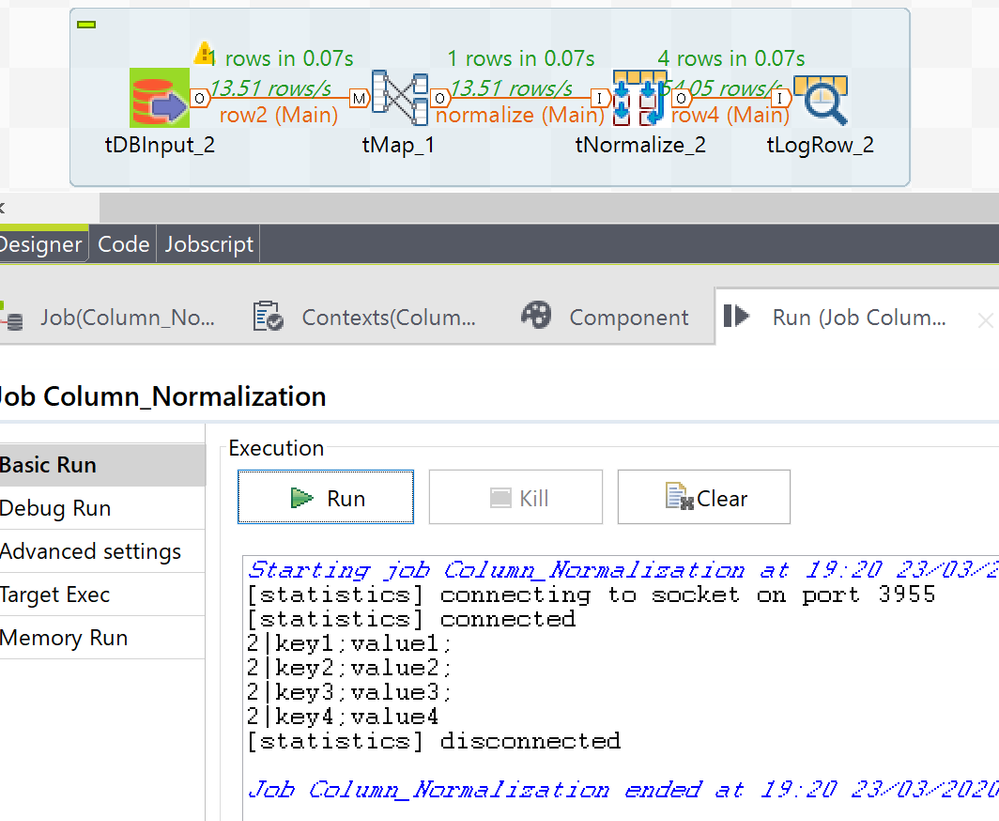Viewport: 999px width, 821px height.
Task: Click the Clear console button
Action: coord(704,498)
